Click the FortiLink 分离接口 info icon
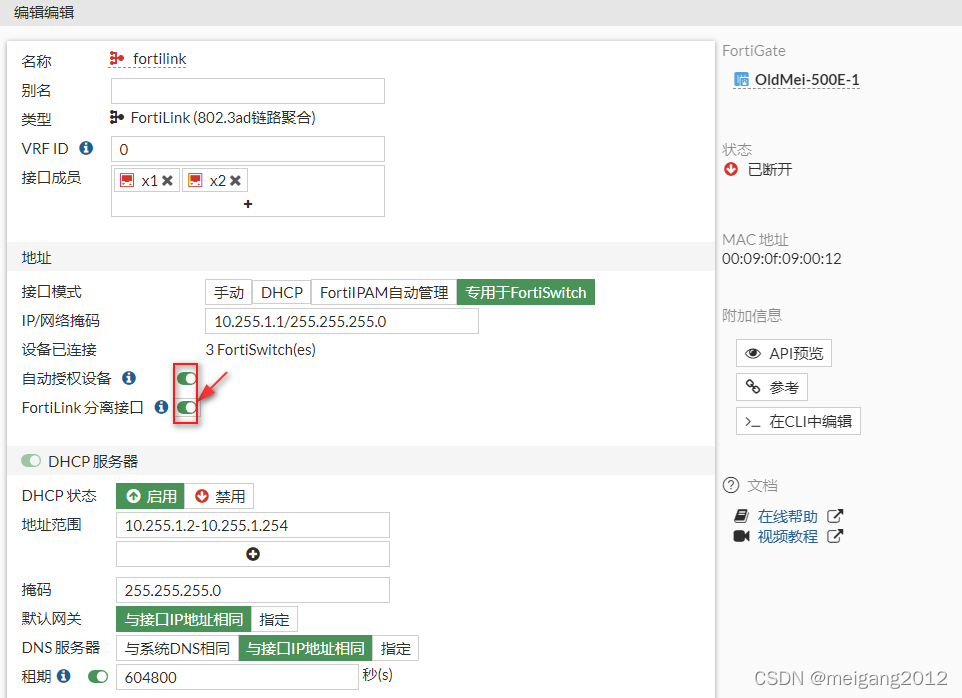 point(161,407)
